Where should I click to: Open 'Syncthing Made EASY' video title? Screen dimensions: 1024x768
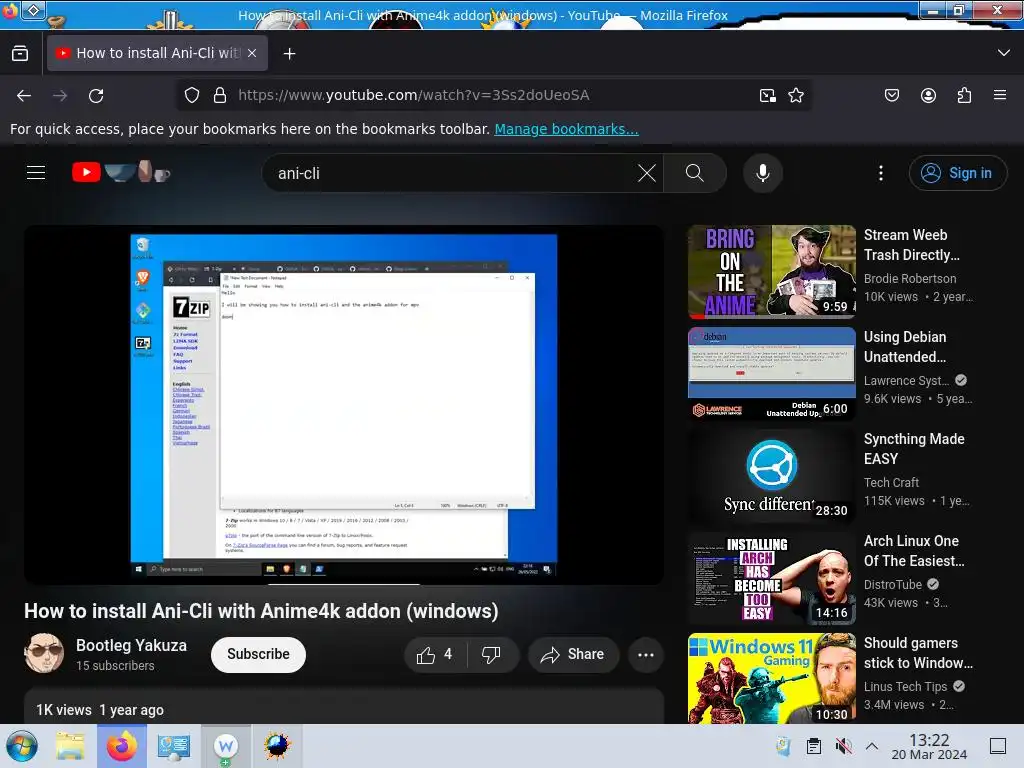pos(914,449)
